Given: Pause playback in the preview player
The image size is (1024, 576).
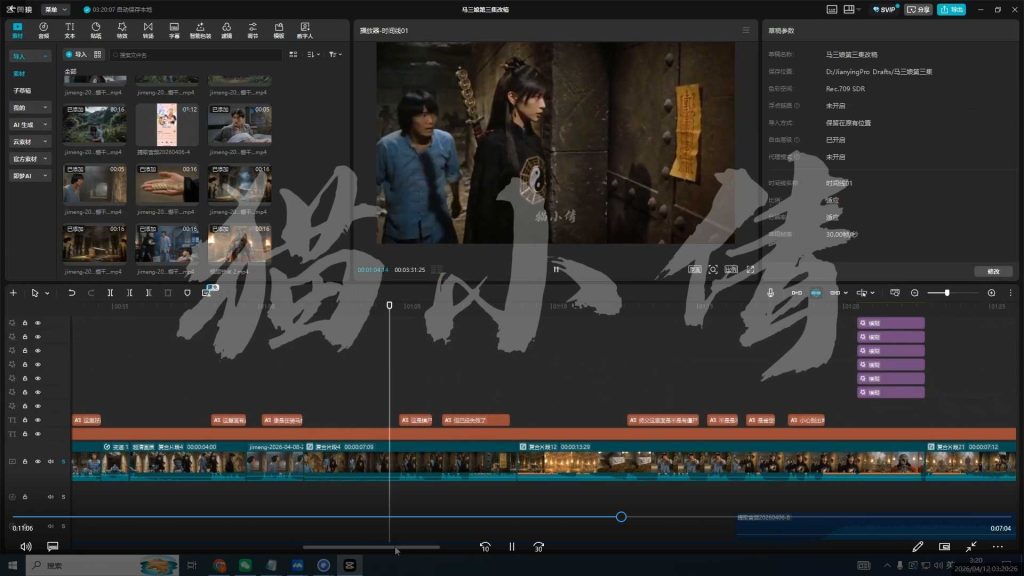Looking at the screenshot, I should click(x=556, y=269).
